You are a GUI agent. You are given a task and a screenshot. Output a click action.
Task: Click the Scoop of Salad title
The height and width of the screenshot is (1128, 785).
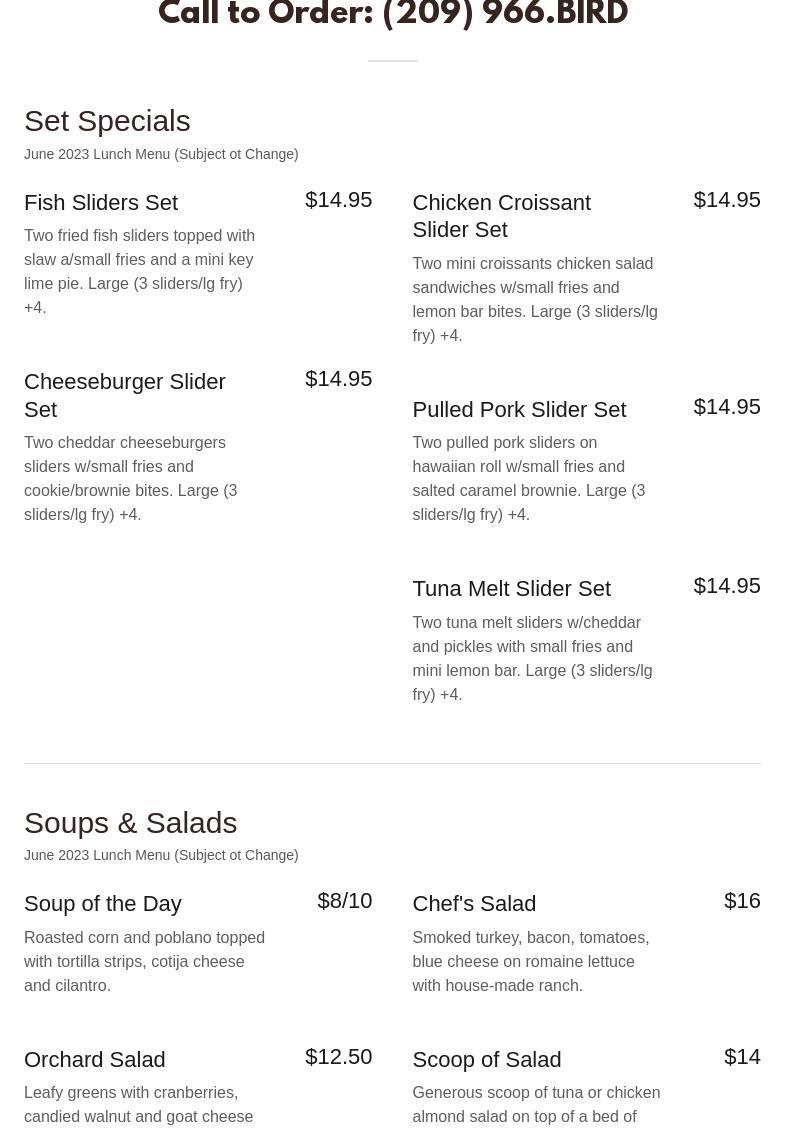pos(486,1059)
